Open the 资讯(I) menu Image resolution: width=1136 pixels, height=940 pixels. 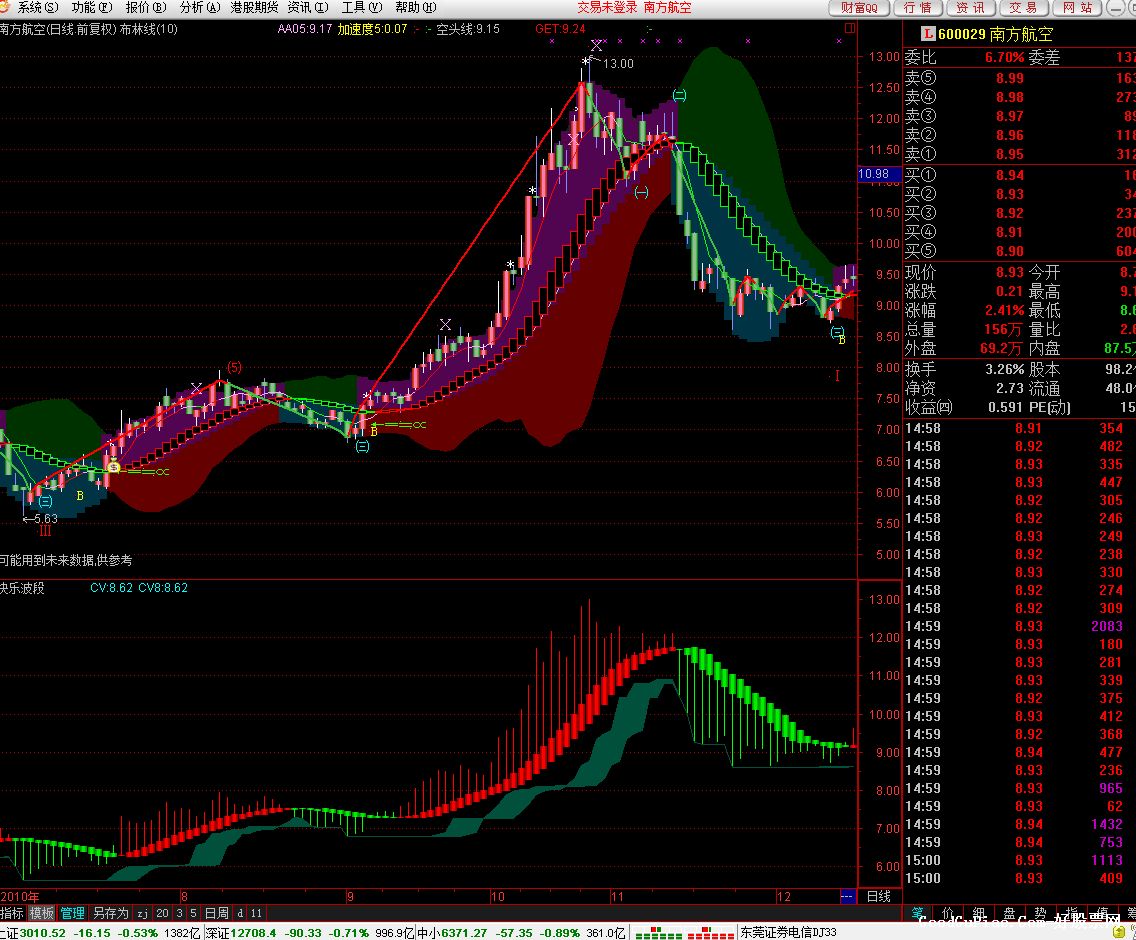(x=308, y=7)
